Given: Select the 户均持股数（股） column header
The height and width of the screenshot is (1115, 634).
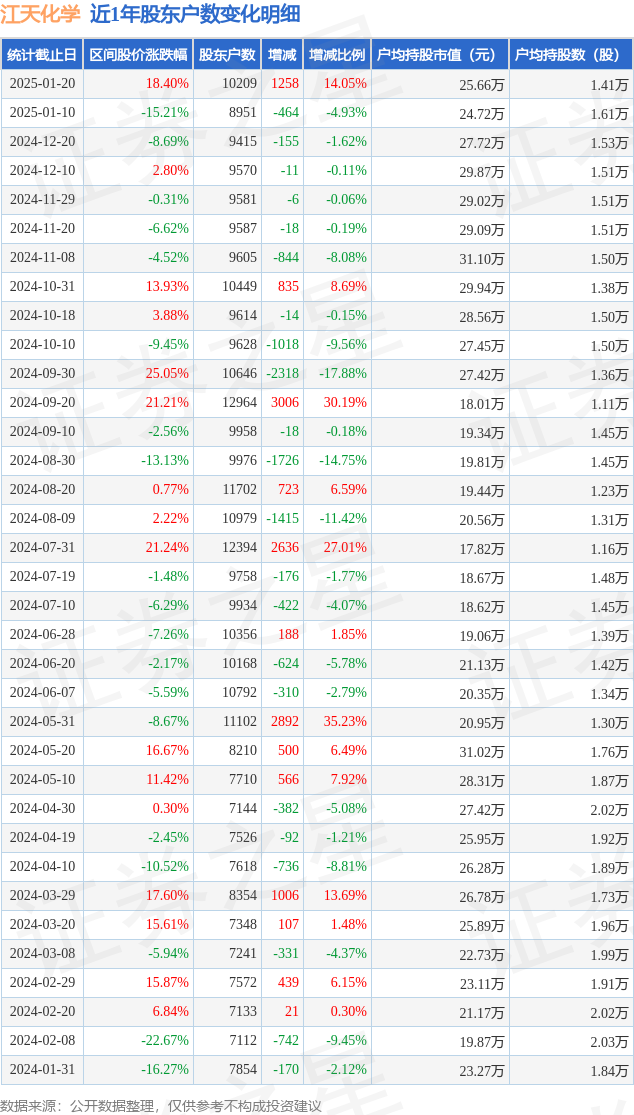Looking at the screenshot, I should point(570,55).
